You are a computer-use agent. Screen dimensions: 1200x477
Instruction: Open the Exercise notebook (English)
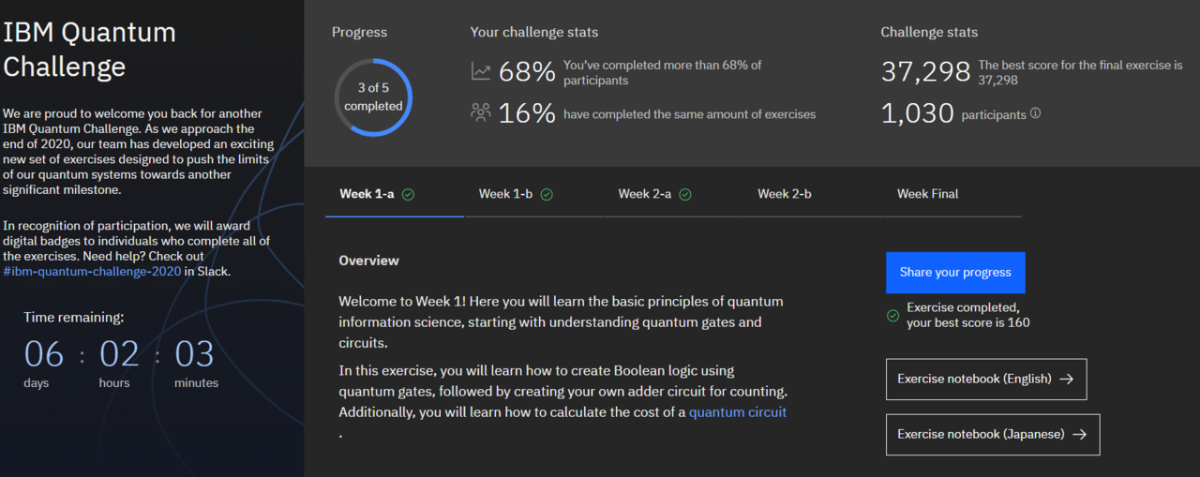click(986, 379)
